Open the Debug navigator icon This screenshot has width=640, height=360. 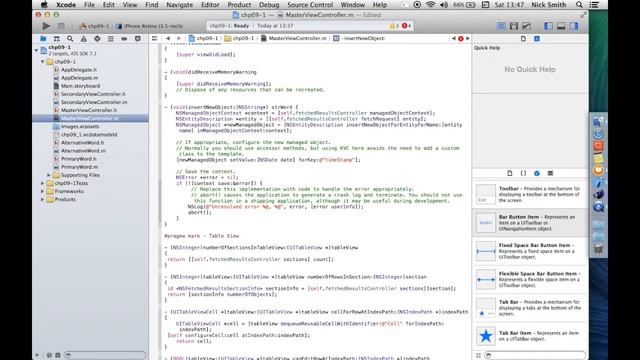point(111,38)
